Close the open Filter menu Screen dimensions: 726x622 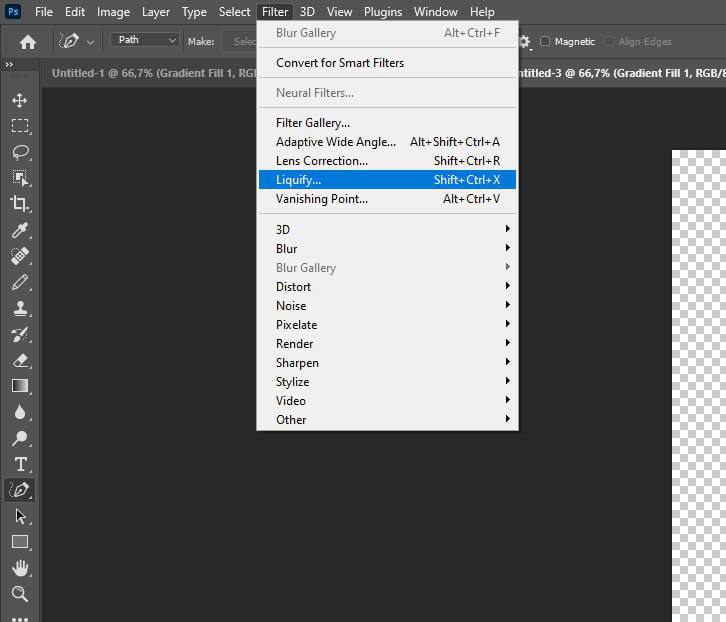275,12
